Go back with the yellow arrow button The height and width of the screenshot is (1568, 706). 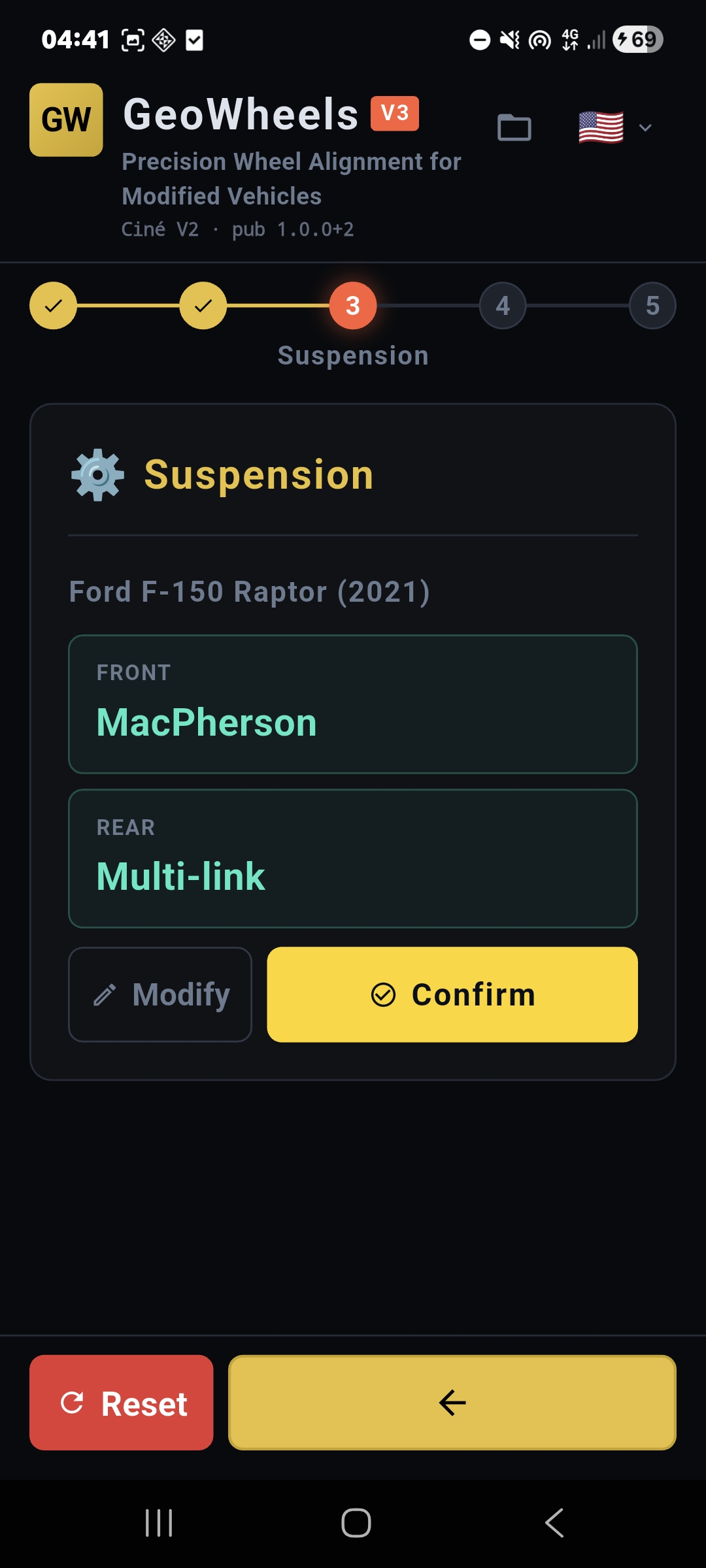click(x=452, y=1403)
